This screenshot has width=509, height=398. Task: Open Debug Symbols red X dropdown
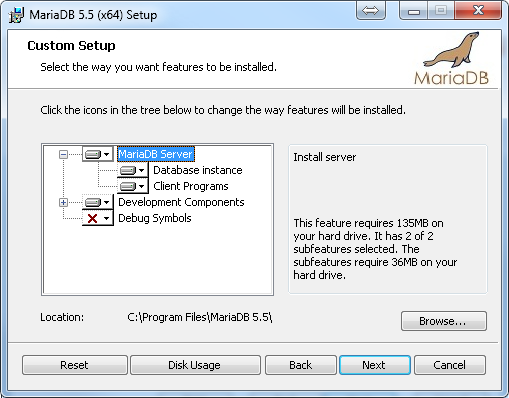point(97,218)
